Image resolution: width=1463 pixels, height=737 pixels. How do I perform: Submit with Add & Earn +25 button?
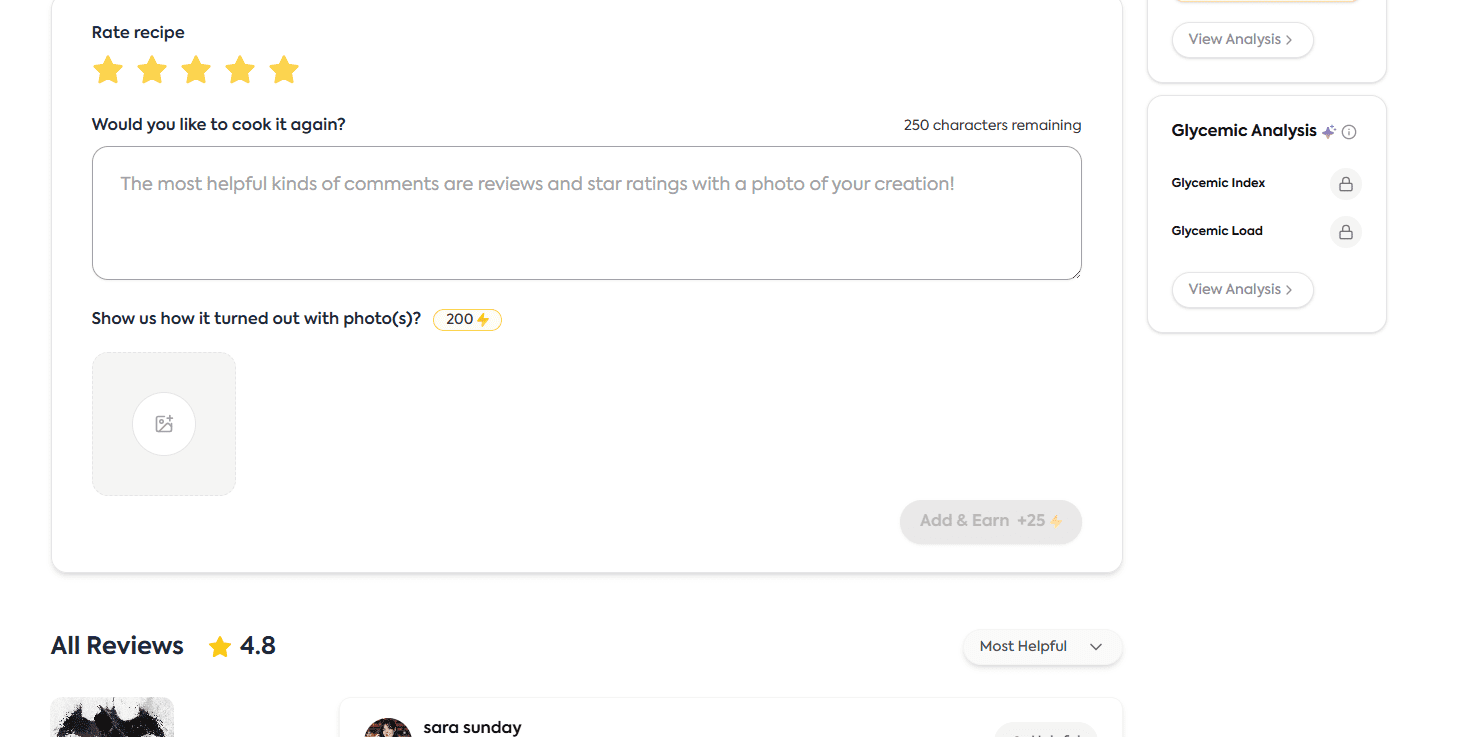(991, 521)
